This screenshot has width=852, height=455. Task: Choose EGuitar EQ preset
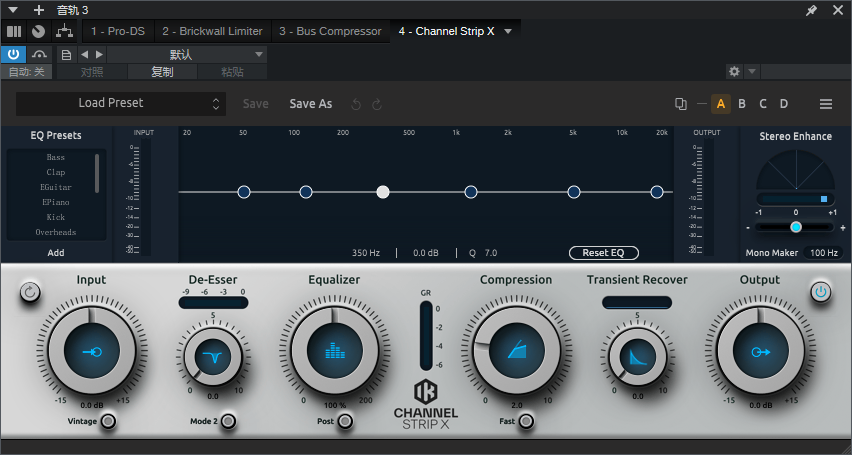(x=55, y=187)
